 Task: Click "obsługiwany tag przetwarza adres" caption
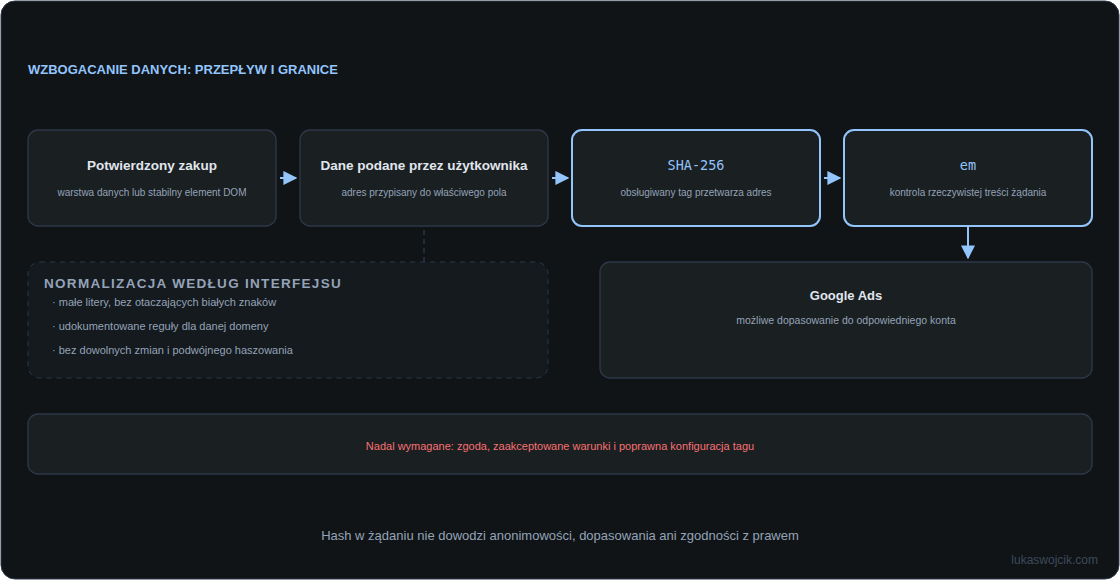pos(696,192)
